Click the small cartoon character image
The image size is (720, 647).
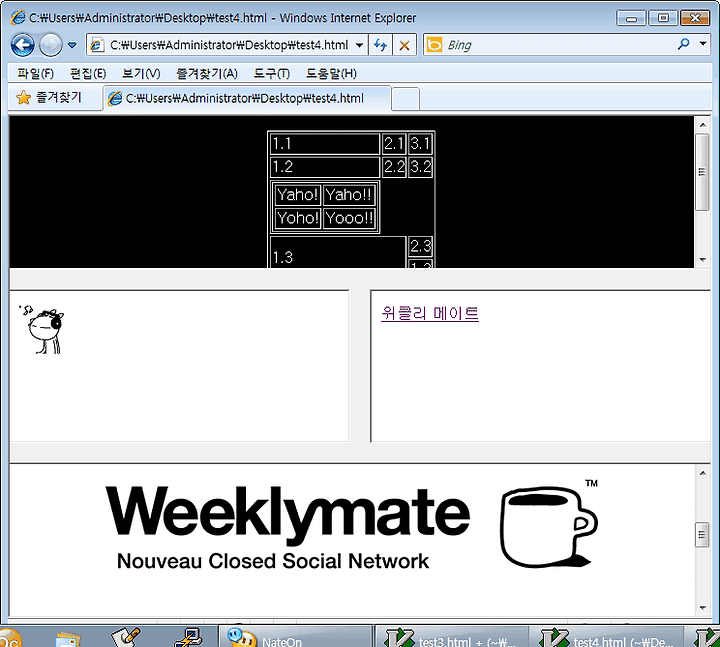(42, 329)
